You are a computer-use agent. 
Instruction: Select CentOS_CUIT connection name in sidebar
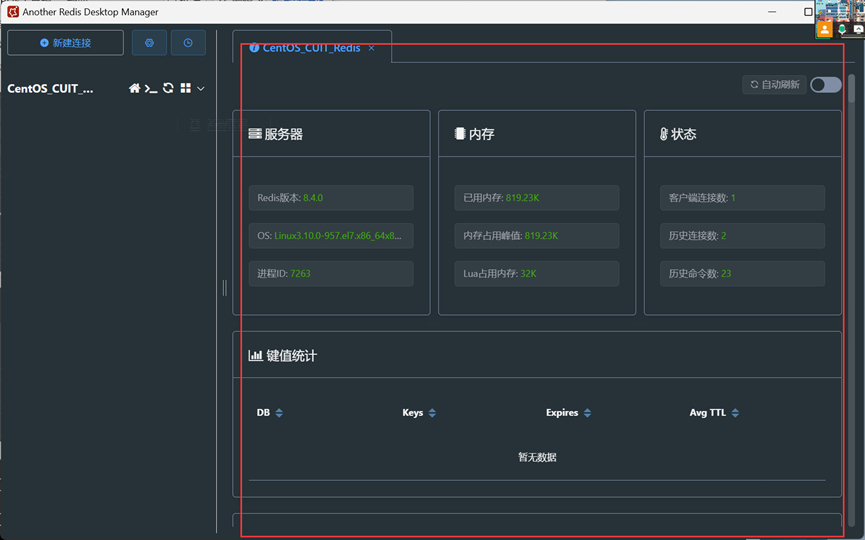(x=50, y=89)
